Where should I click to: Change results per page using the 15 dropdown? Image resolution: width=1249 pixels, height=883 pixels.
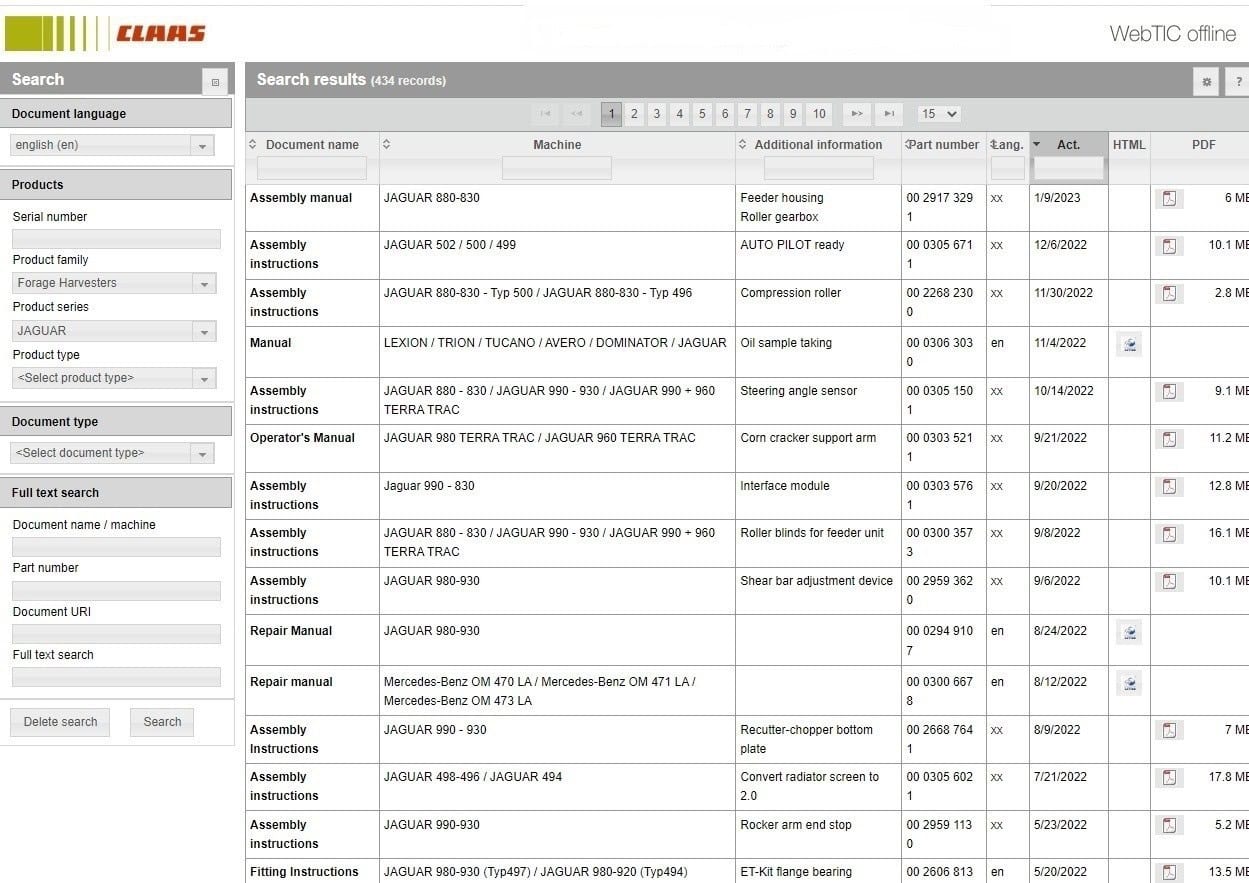click(x=937, y=114)
